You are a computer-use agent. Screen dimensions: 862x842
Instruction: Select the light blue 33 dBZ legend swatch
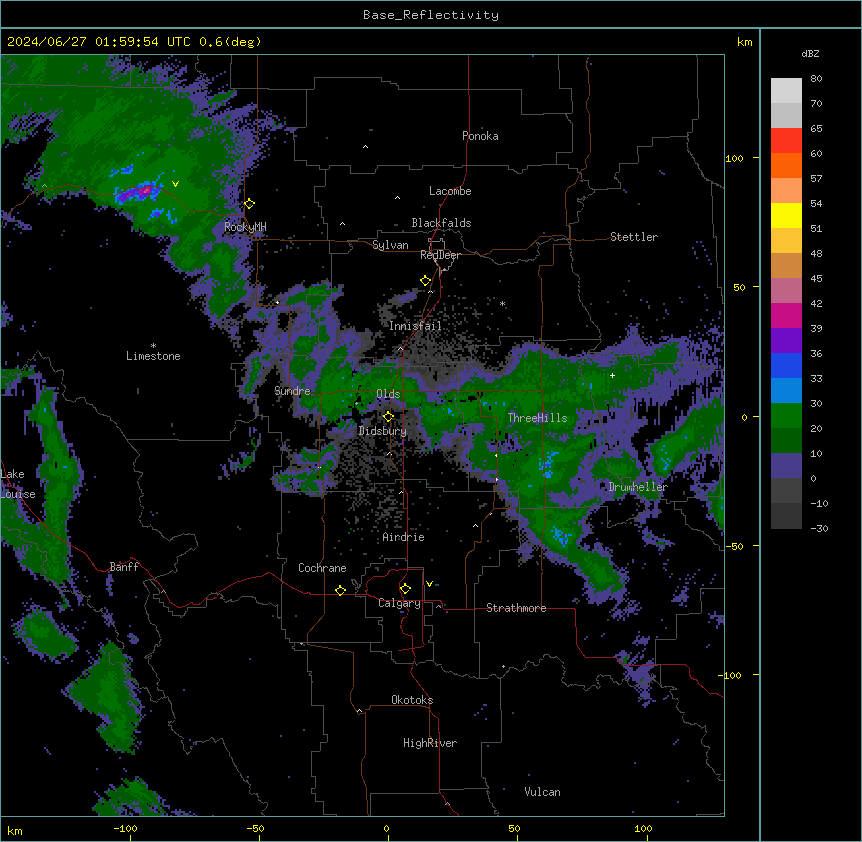pyautogui.click(x=786, y=391)
